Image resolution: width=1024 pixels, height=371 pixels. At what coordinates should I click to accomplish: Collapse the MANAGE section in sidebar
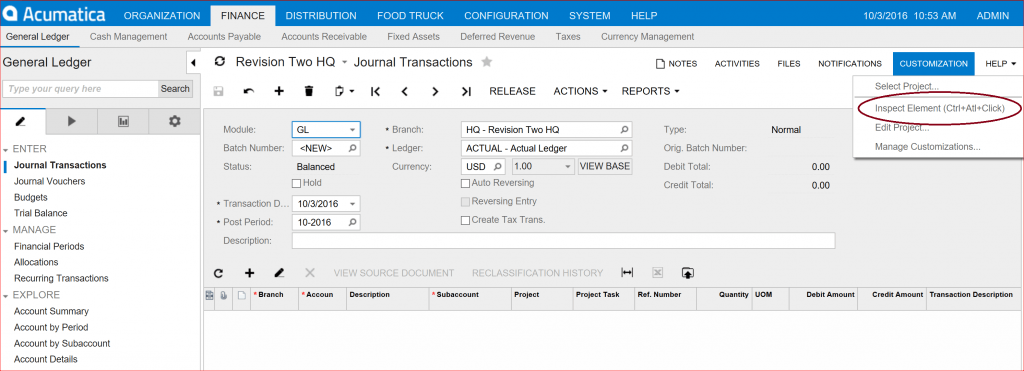[x=5, y=231]
